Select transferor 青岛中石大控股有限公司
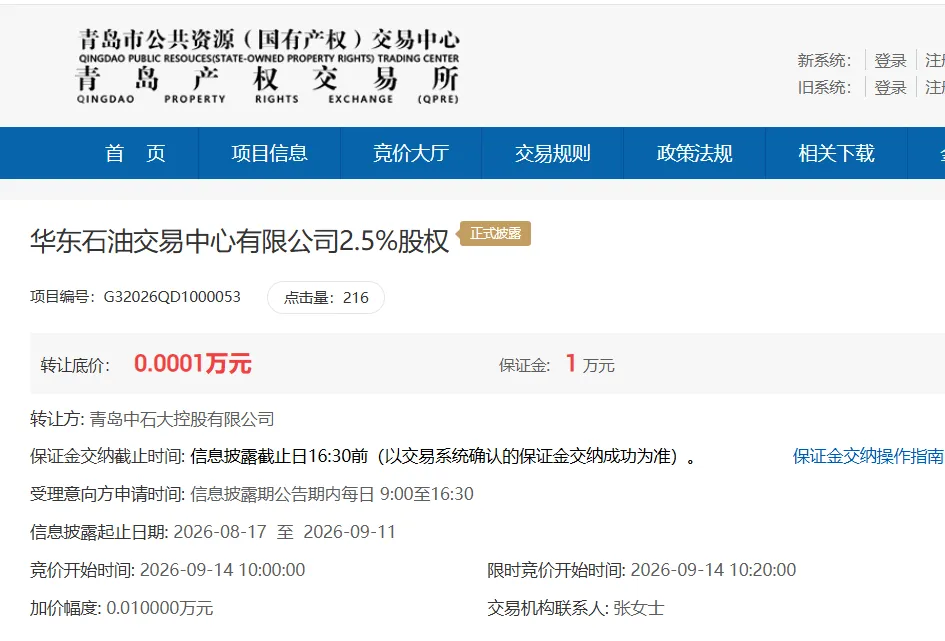 [182, 419]
